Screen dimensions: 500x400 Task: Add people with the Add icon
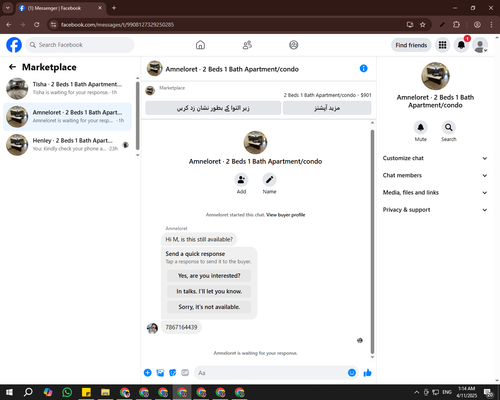(x=241, y=180)
